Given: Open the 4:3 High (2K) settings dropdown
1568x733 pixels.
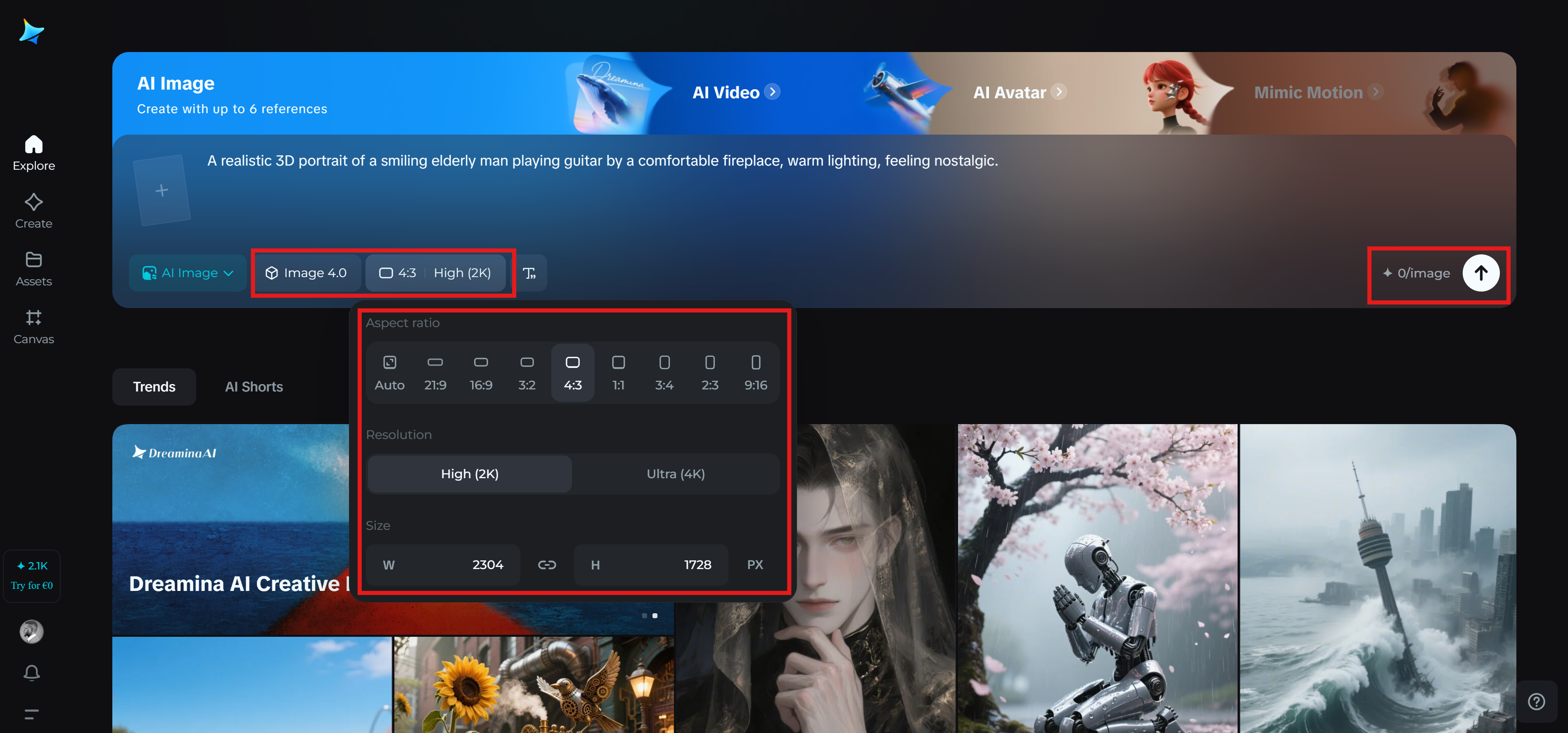Looking at the screenshot, I should [x=436, y=273].
